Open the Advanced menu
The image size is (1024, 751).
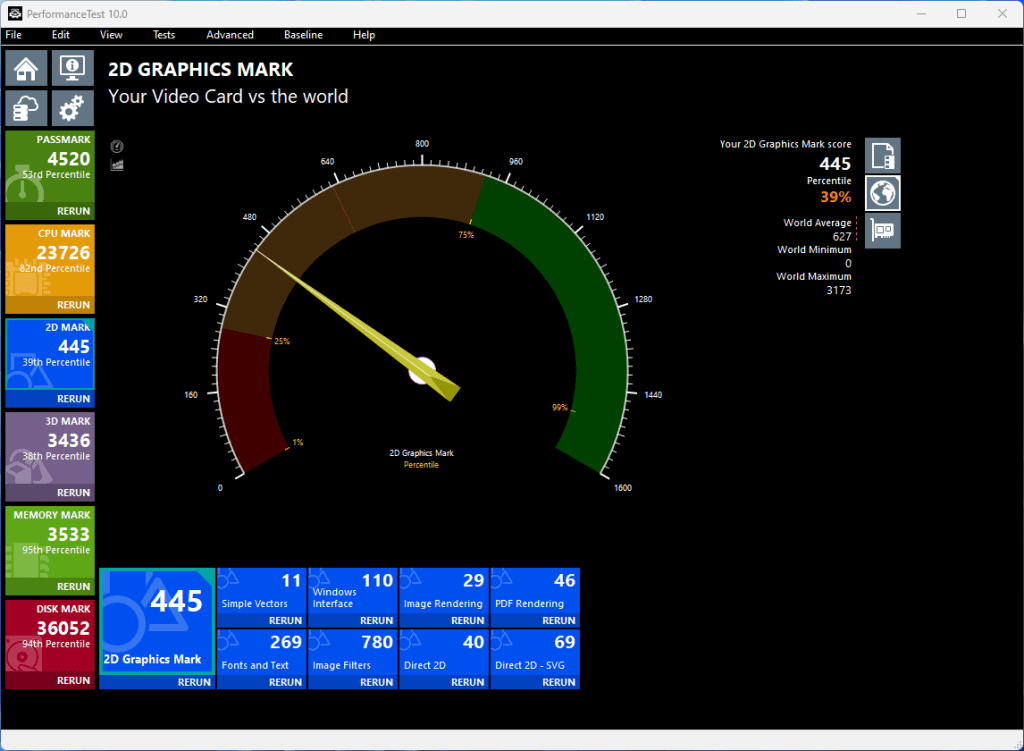point(230,35)
